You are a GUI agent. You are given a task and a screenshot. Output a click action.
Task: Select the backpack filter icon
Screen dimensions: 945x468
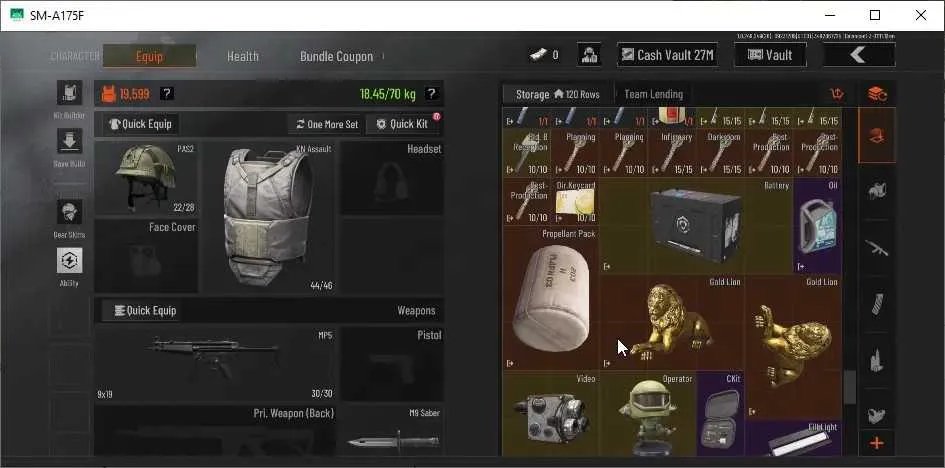877,192
